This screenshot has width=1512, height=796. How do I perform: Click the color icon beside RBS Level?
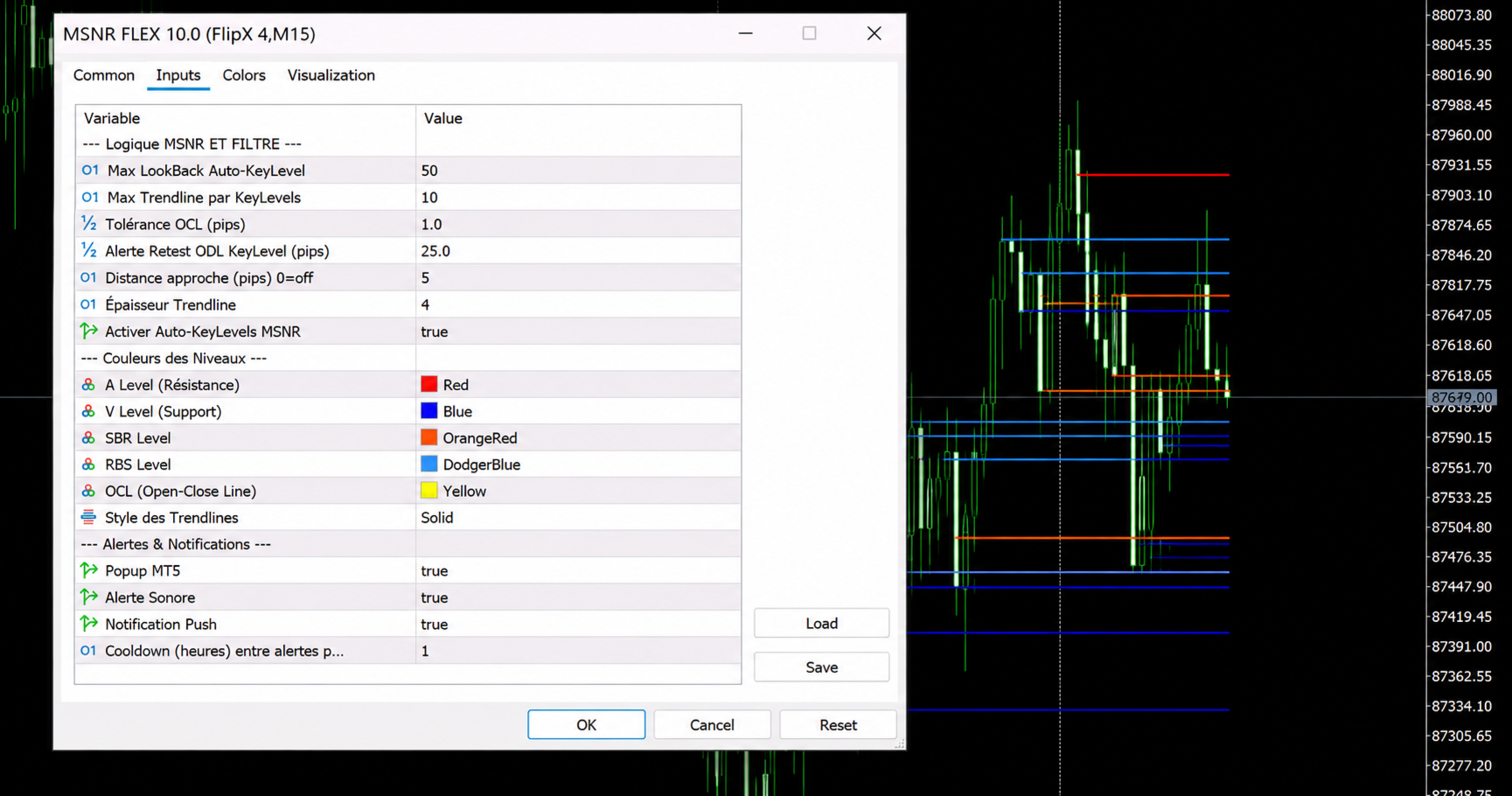88,464
